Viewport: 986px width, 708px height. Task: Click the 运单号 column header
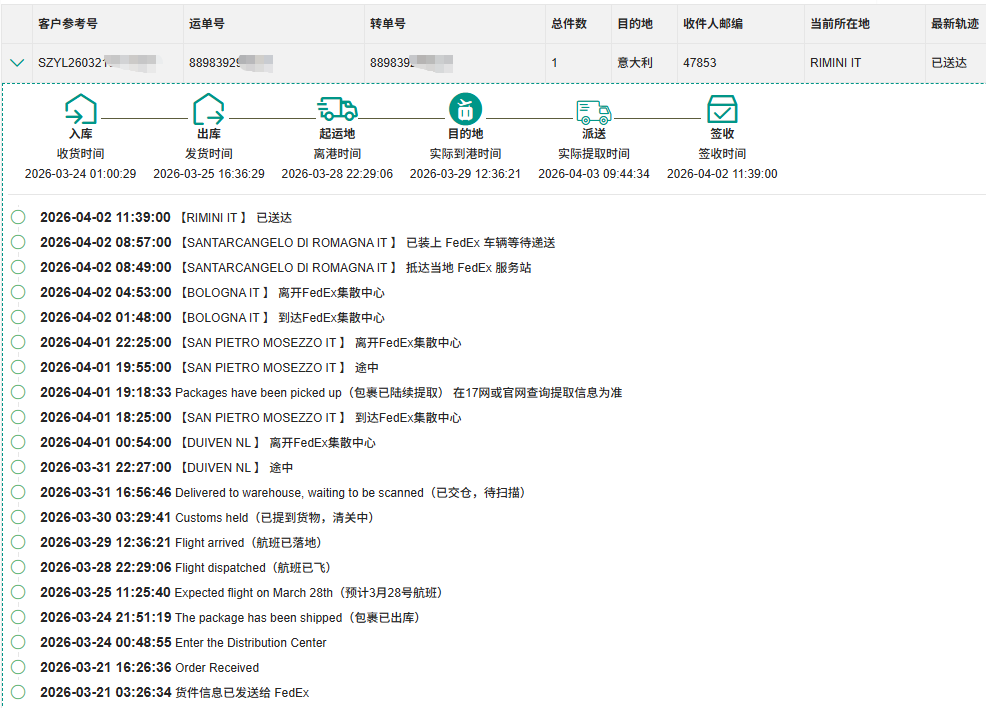click(x=207, y=23)
